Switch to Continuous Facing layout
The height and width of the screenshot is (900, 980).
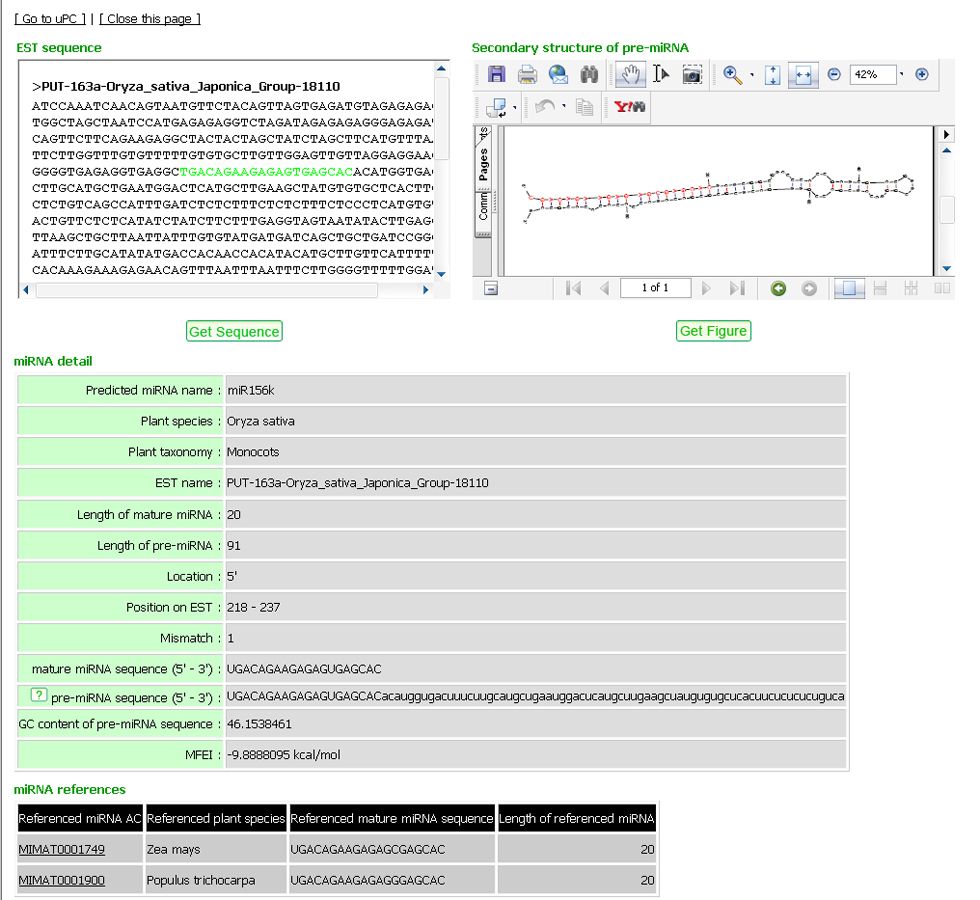click(911, 288)
